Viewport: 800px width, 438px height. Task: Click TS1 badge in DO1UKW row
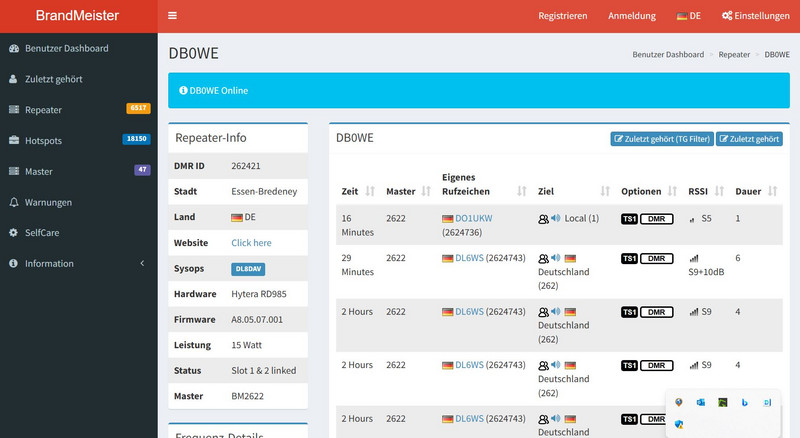pos(630,219)
